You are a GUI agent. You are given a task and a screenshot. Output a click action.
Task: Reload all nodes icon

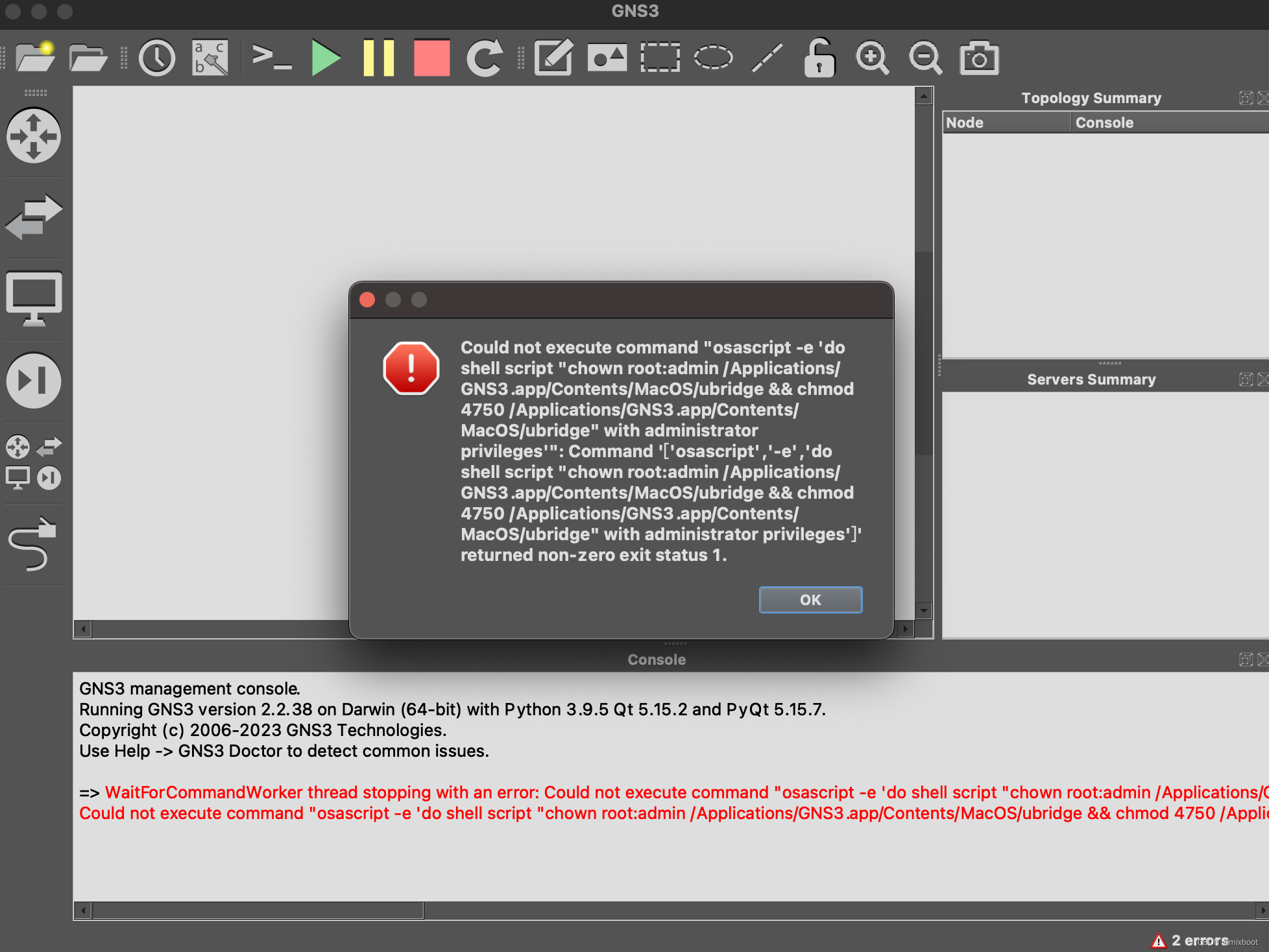[x=485, y=58]
